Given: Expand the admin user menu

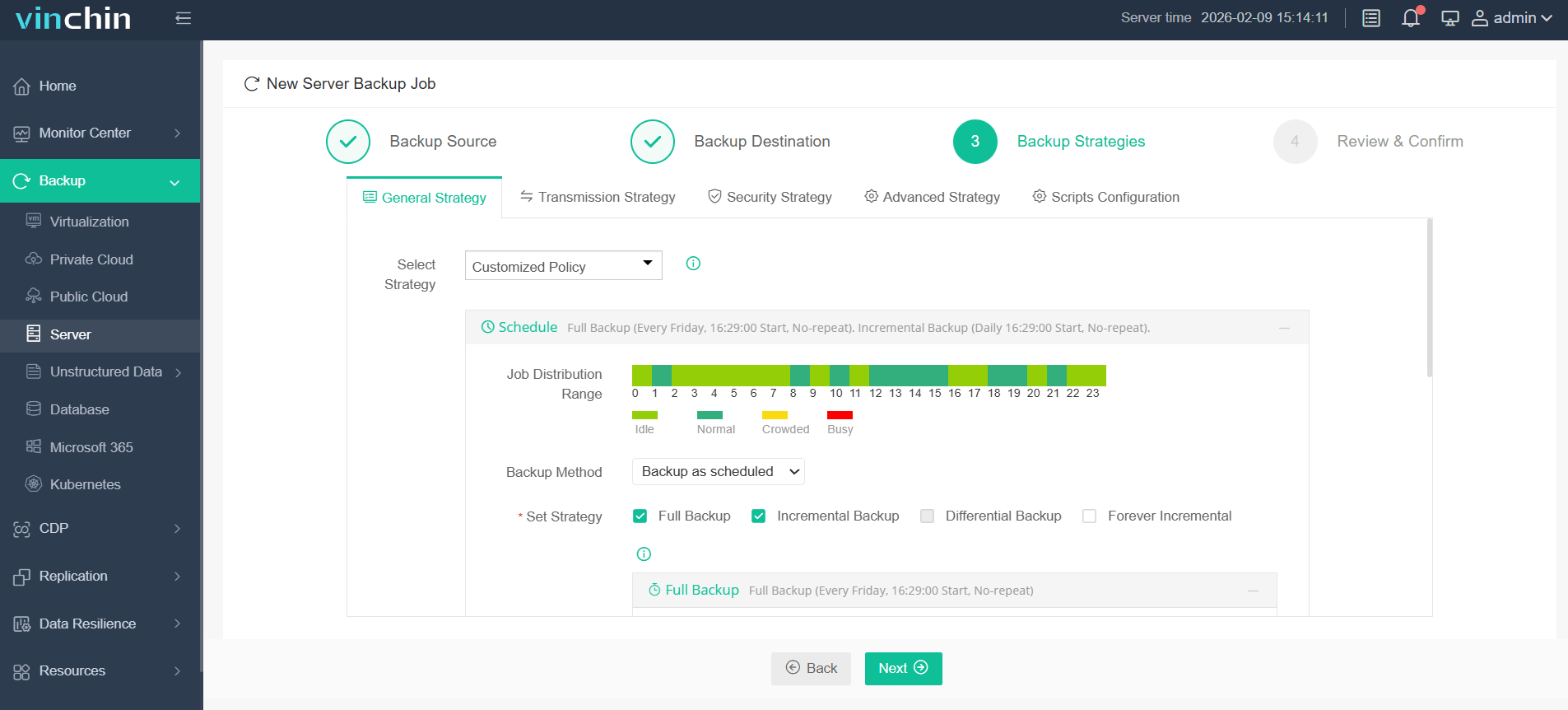Looking at the screenshot, I should (x=1512, y=18).
